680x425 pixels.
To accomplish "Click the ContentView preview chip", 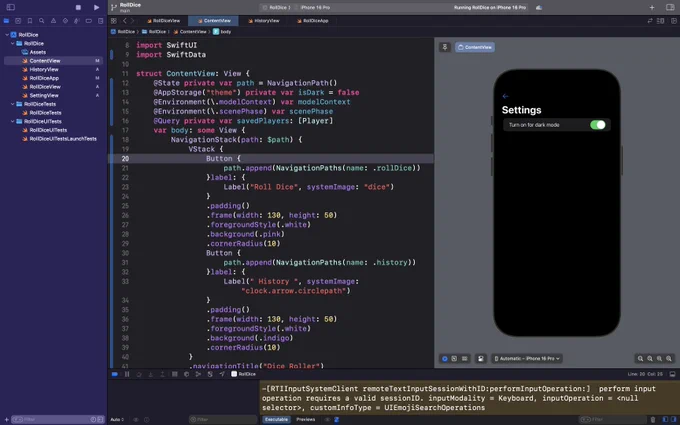I will pyautogui.click(x=475, y=47).
